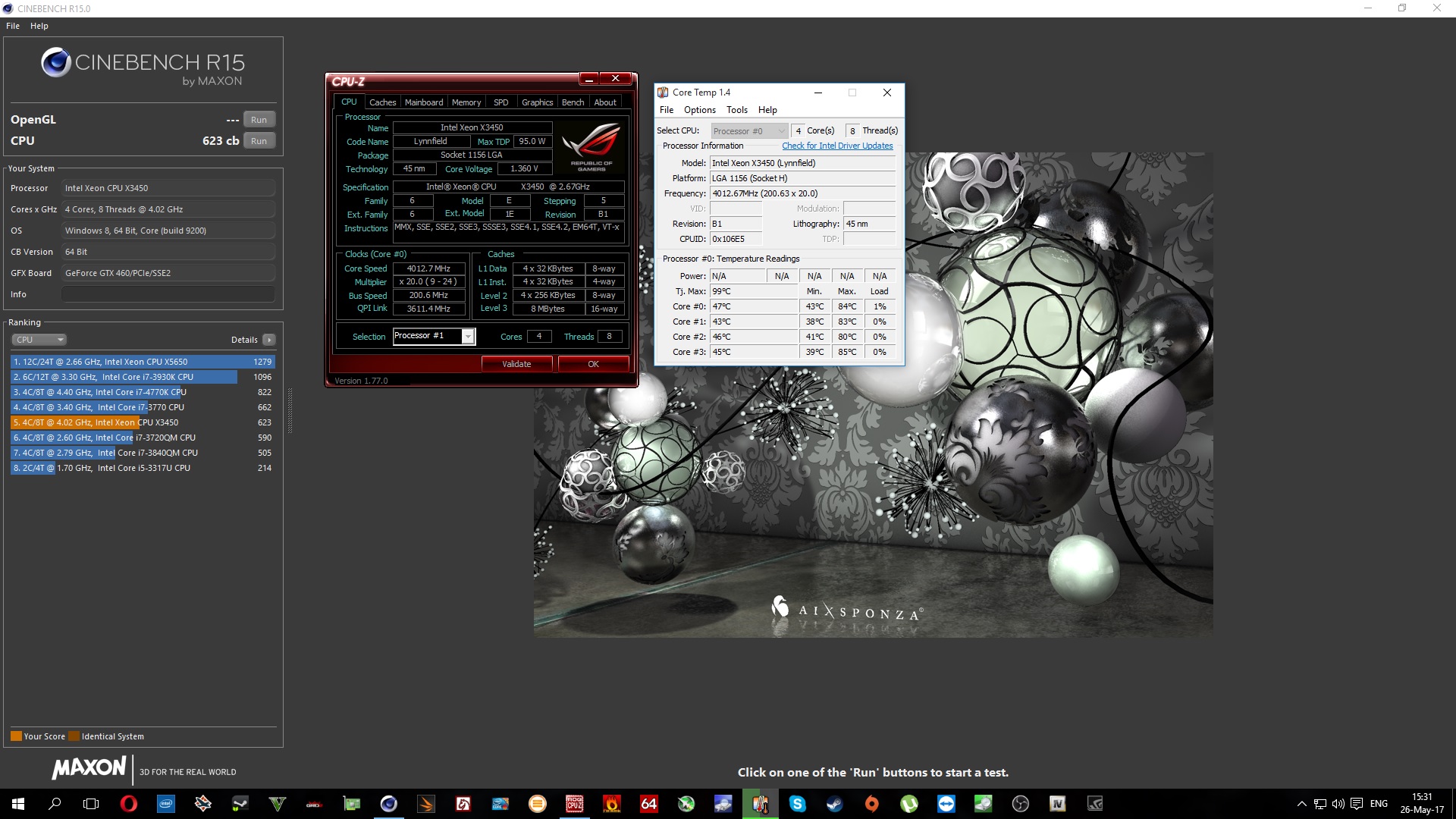Open the Options menu in Core Temp
The height and width of the screenshot is (819, 1456).
[699, 110]
